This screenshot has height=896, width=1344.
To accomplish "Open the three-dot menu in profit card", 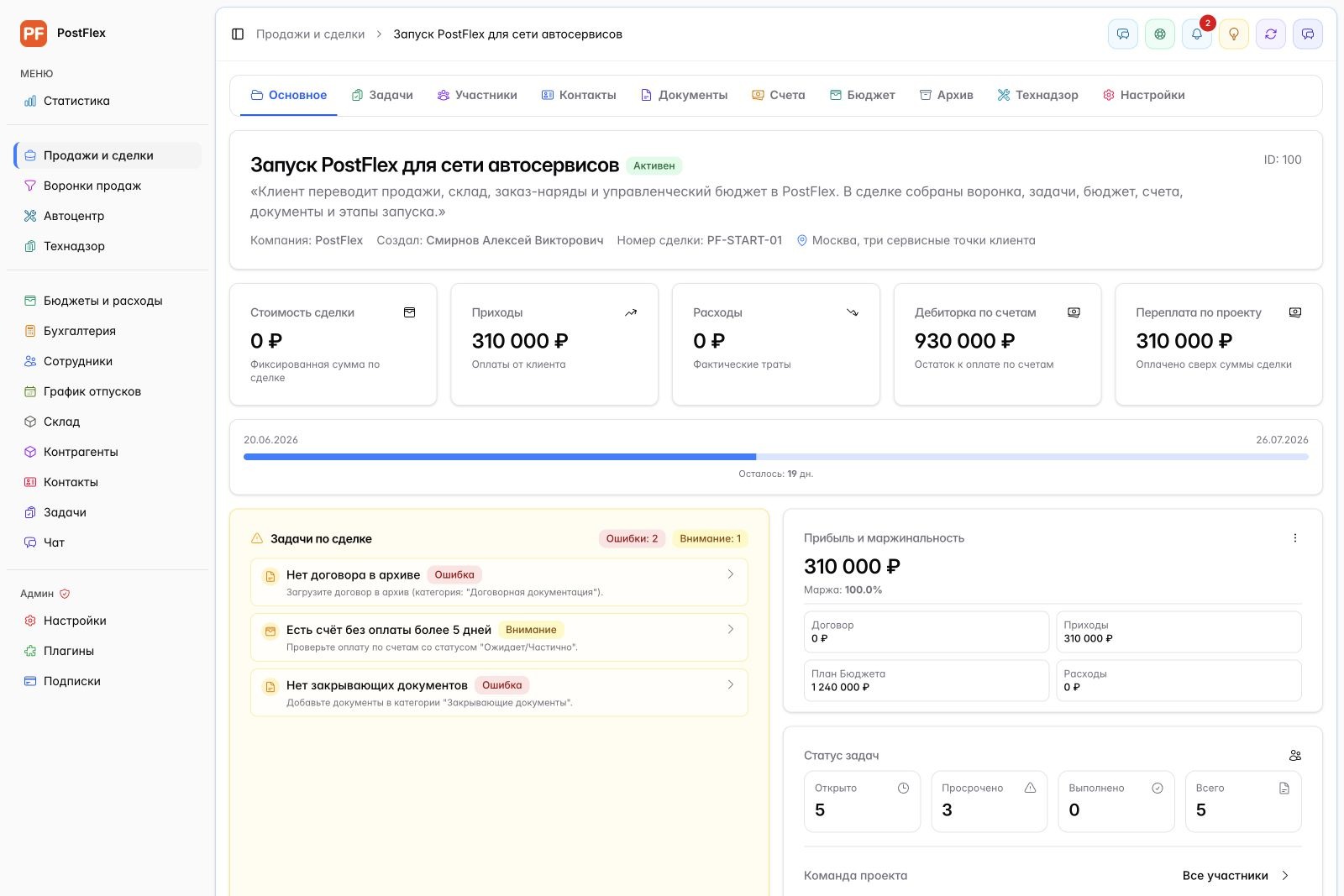I will pos(1295,538).
